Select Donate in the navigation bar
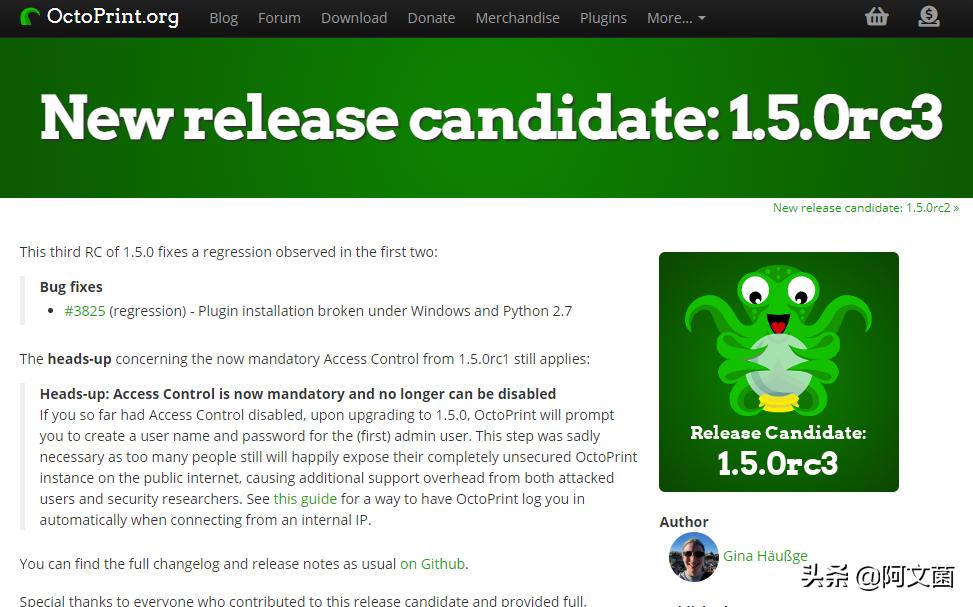The image size is (973, 607). 431,19
